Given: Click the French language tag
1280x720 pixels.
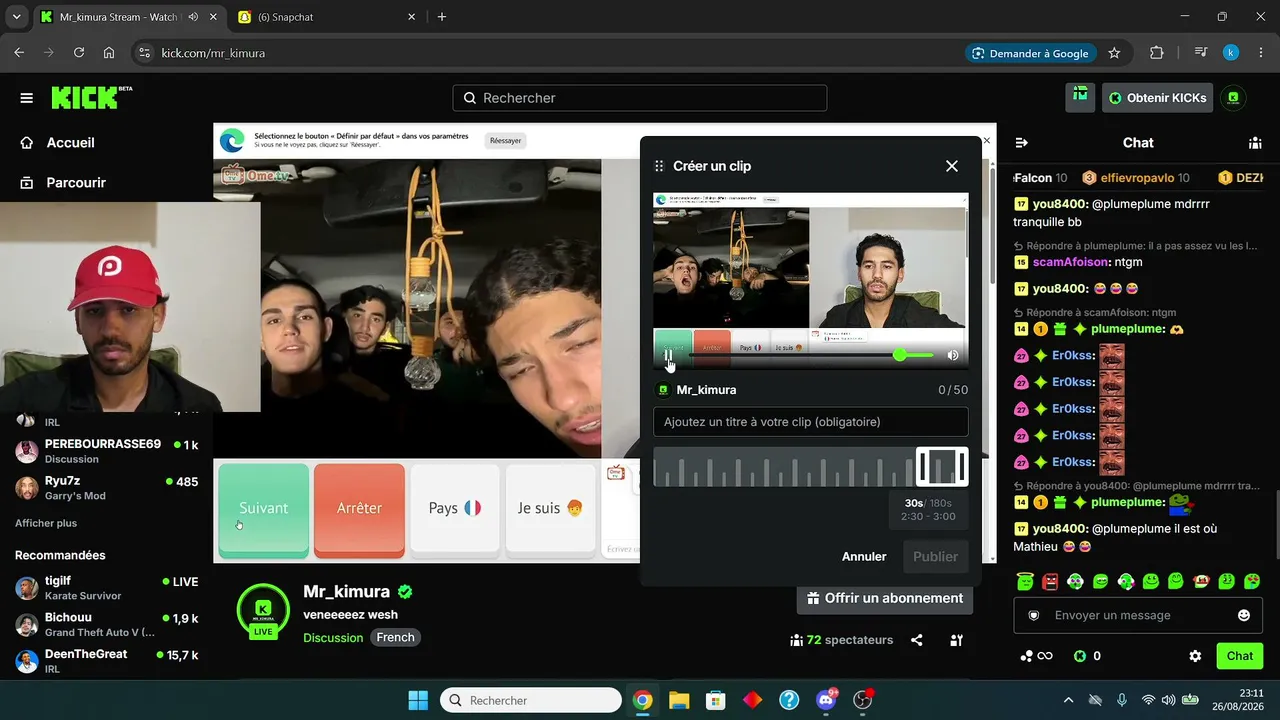Looking at the screenshot, I should click(x=396, y=638).
